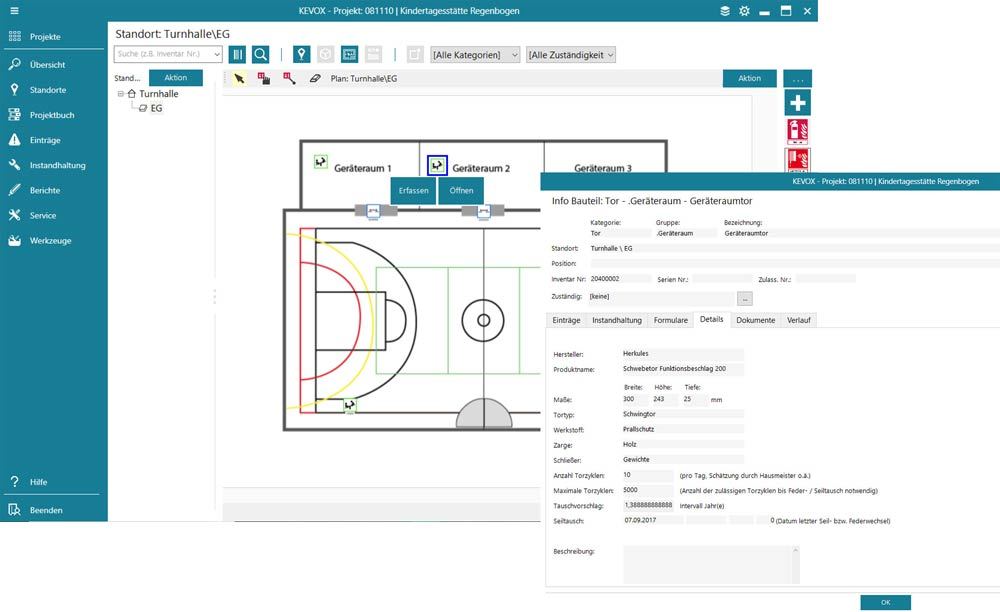Click the barcode scan toolbar icon
Screen dimensions: 1000x612
[237, 55]
